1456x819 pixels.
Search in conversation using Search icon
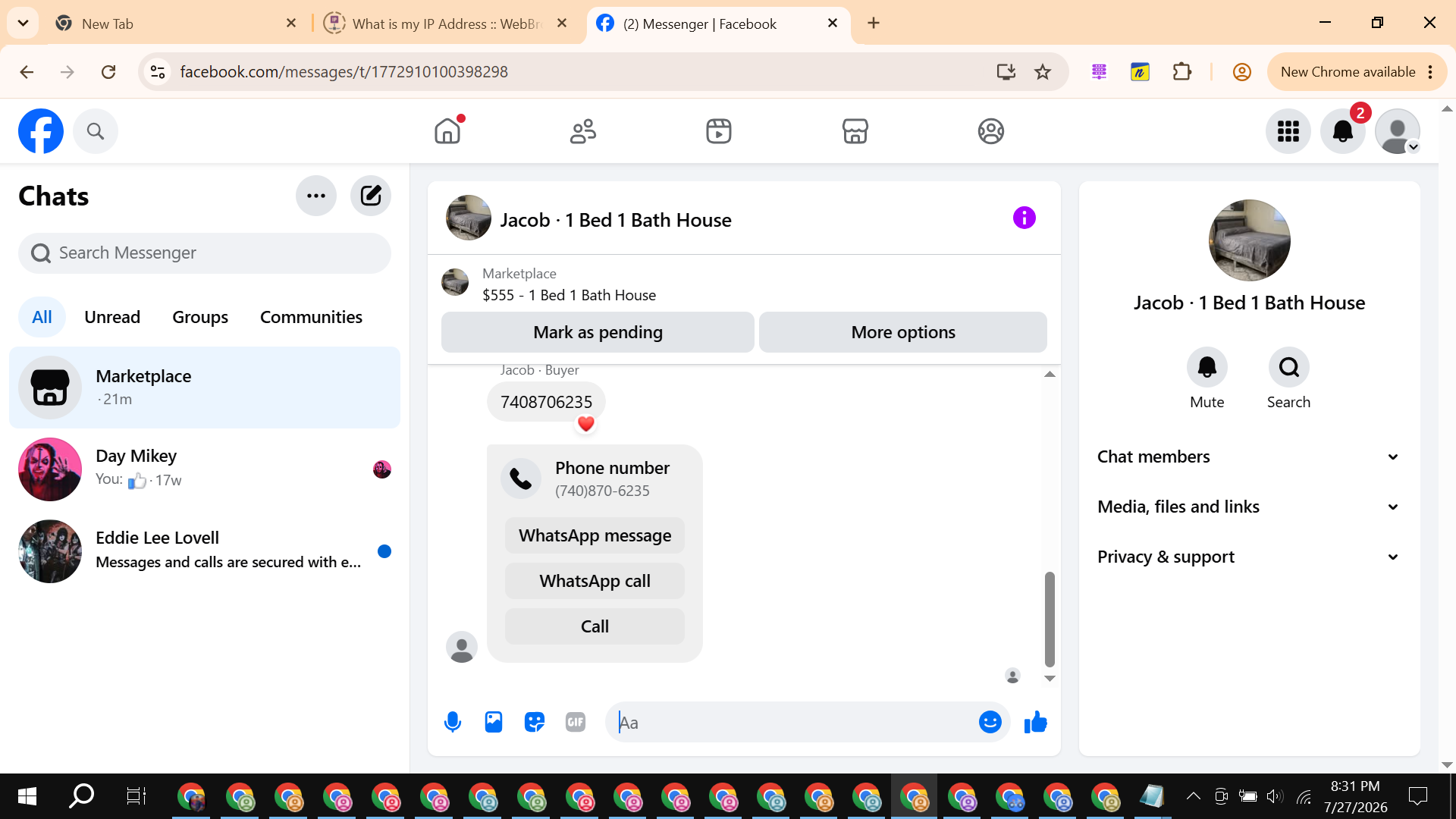tap(1289, 367)
